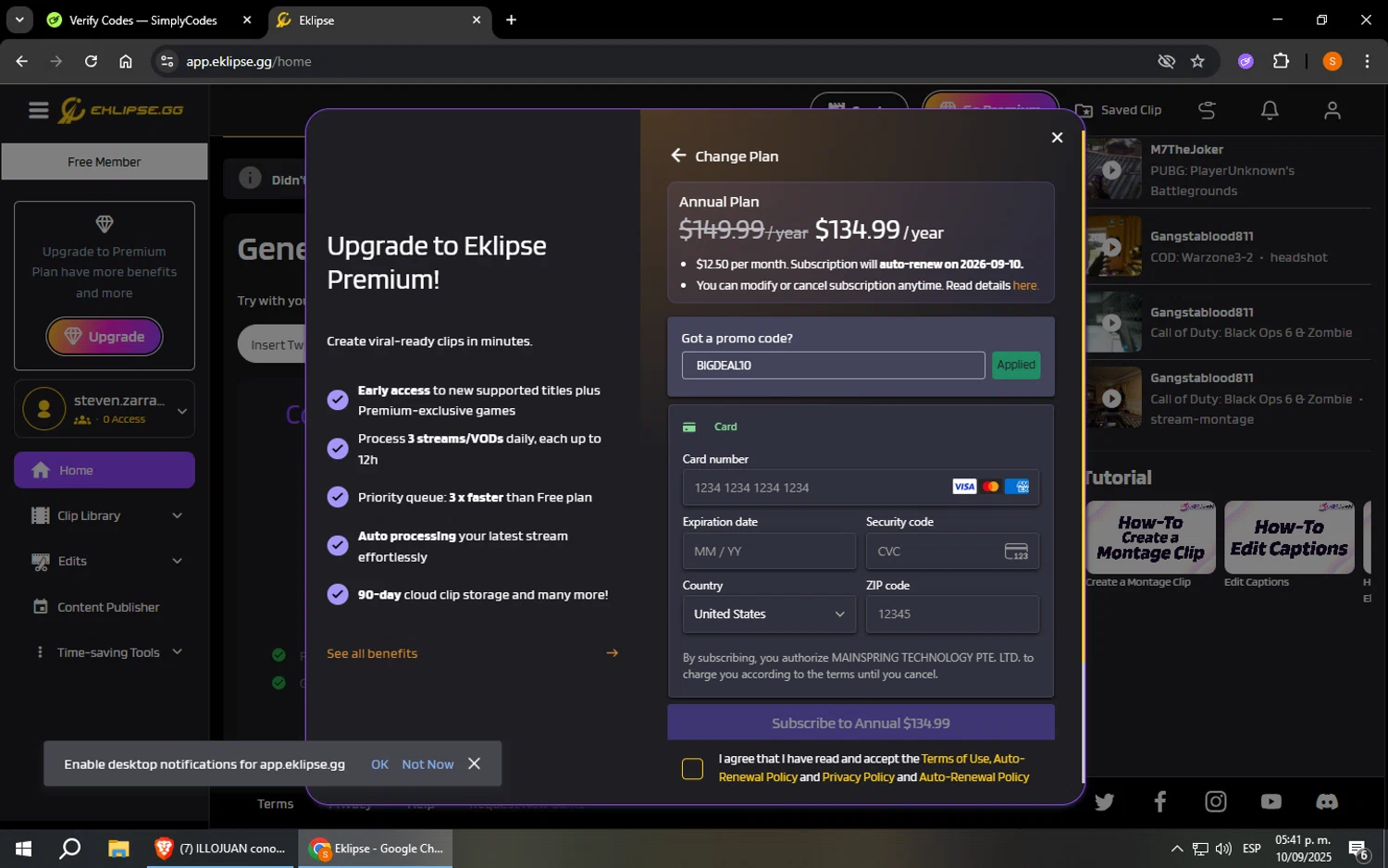Viewport: 1388px width, 868px height.
Task: Click the Applied promo button
Action: [1015, 365]
